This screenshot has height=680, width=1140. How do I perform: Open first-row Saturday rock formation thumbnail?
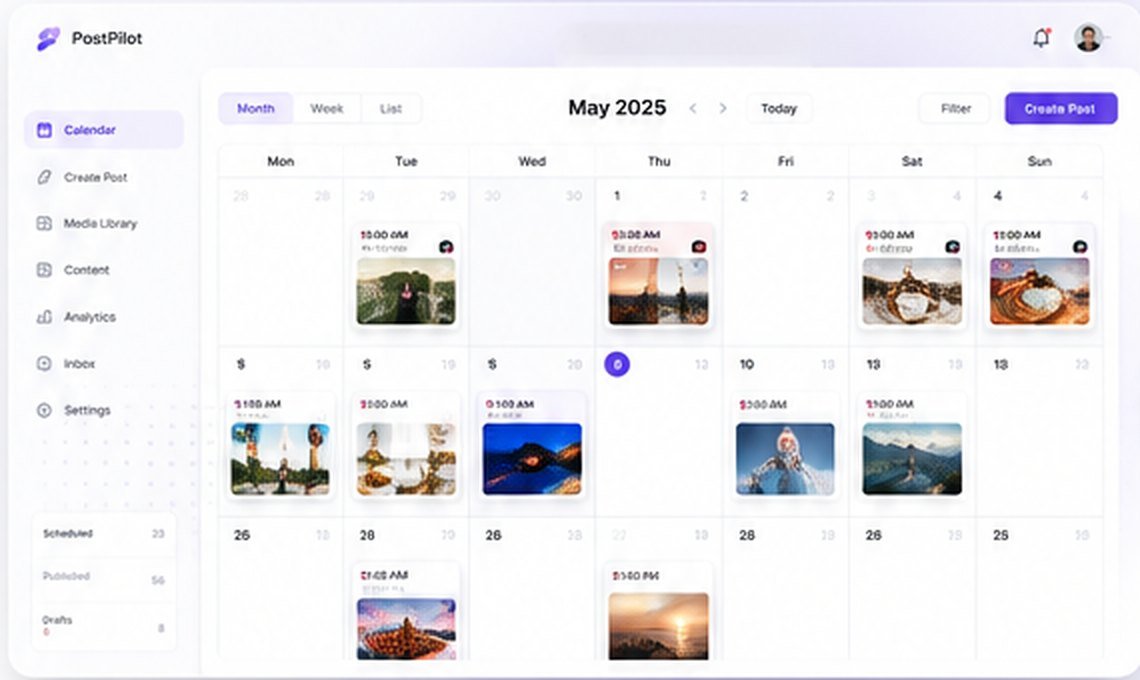[x=912, y=291]
